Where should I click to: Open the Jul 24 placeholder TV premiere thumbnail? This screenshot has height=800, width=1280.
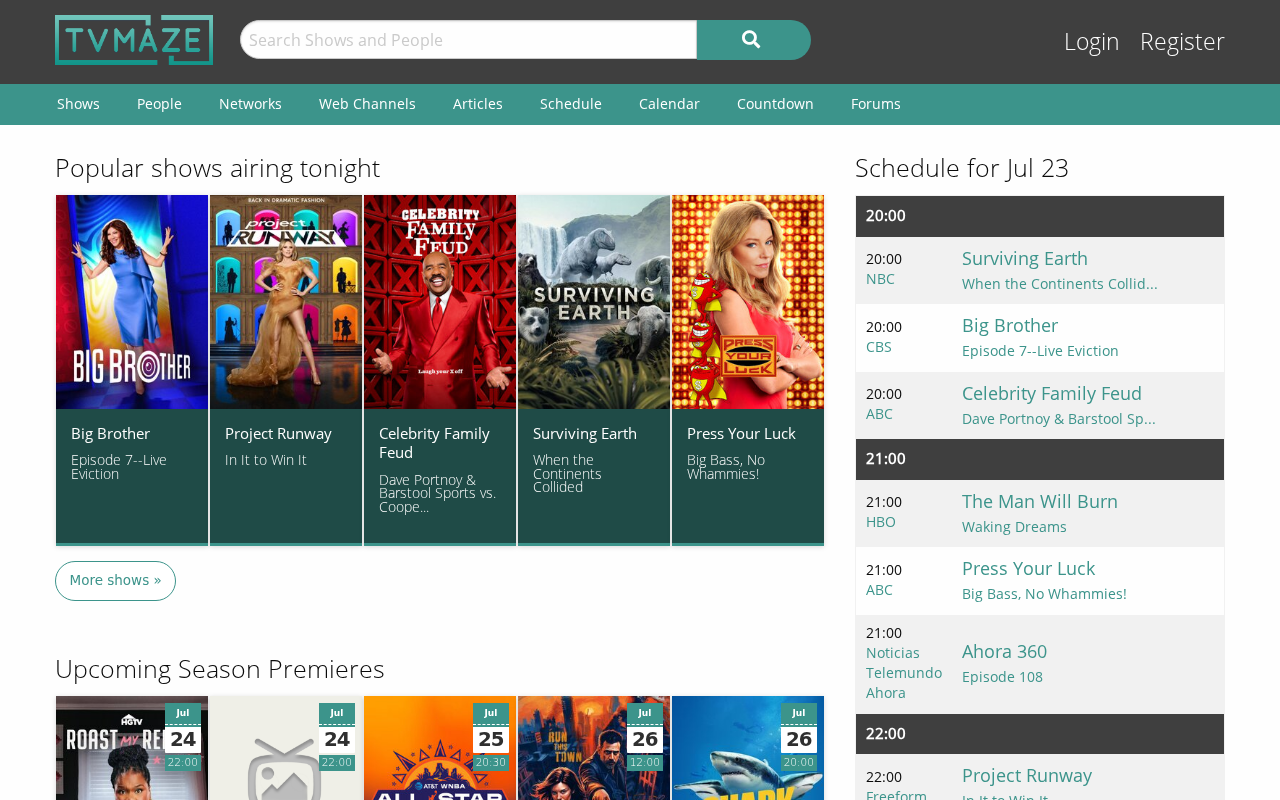[x=286, y=748]
